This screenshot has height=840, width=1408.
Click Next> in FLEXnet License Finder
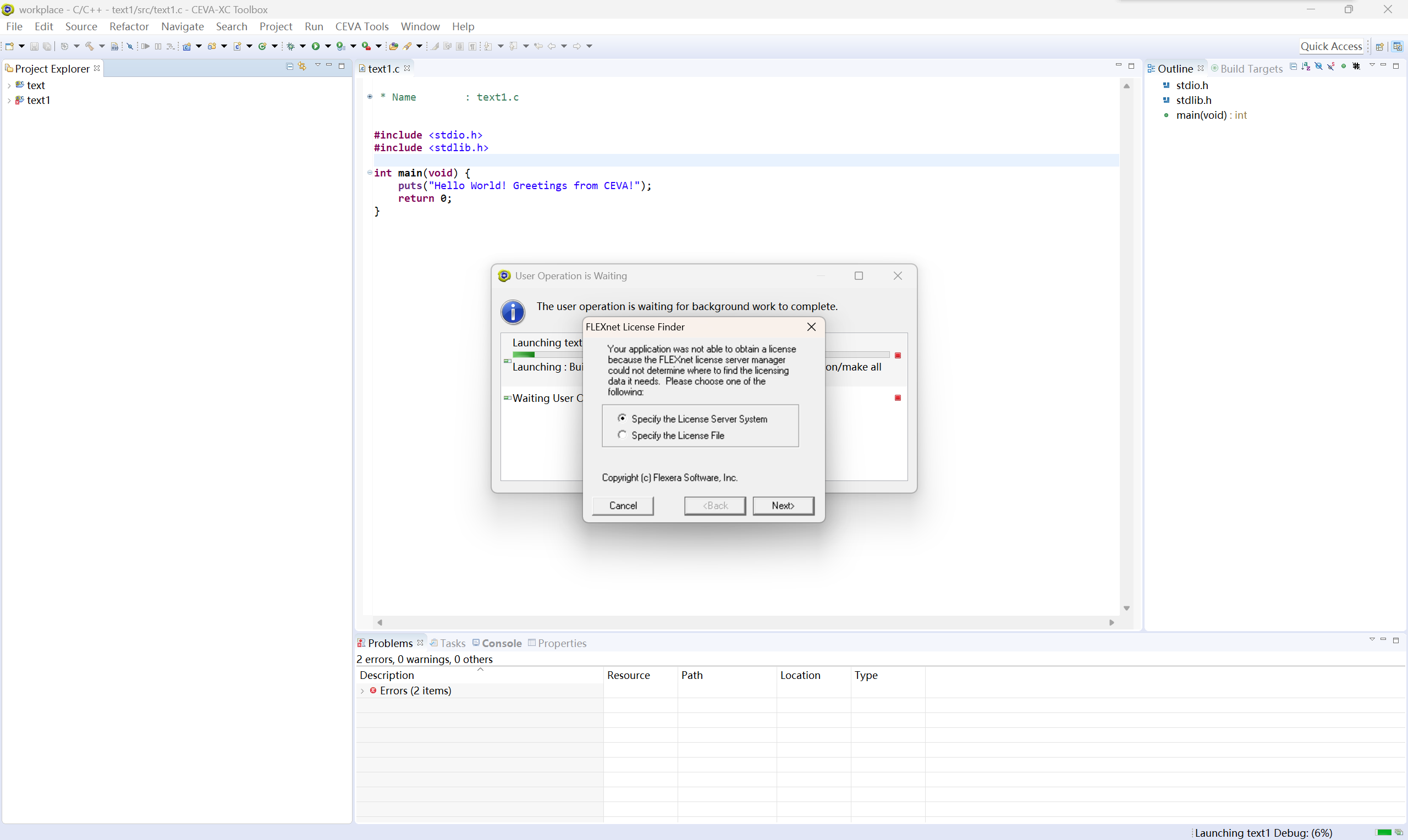point(783,505)
